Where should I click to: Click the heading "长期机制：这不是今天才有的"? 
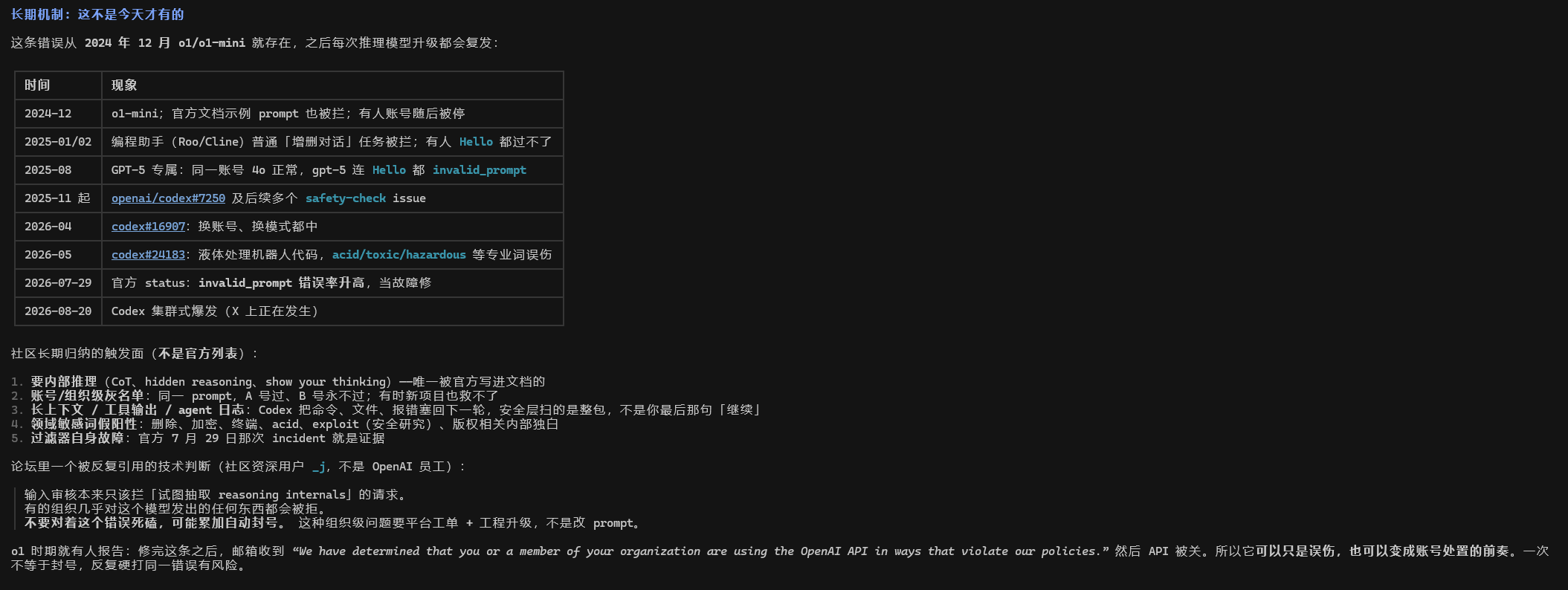tap(97, 15)
